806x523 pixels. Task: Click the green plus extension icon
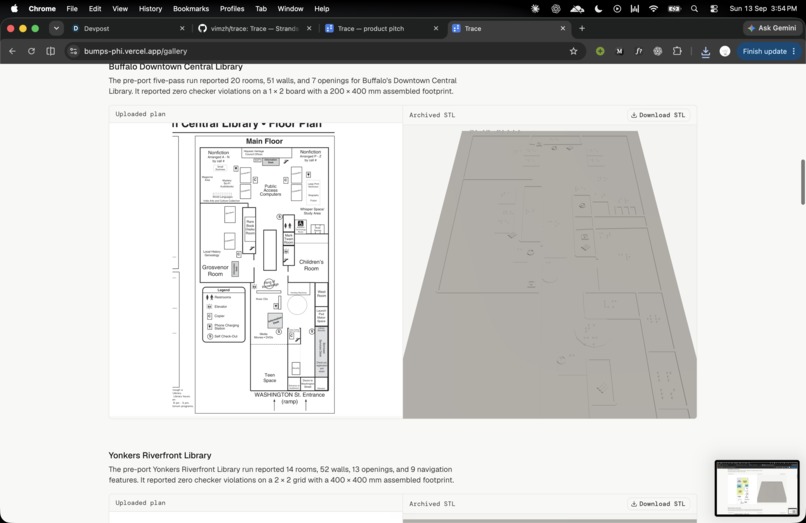tap(600, 51)
